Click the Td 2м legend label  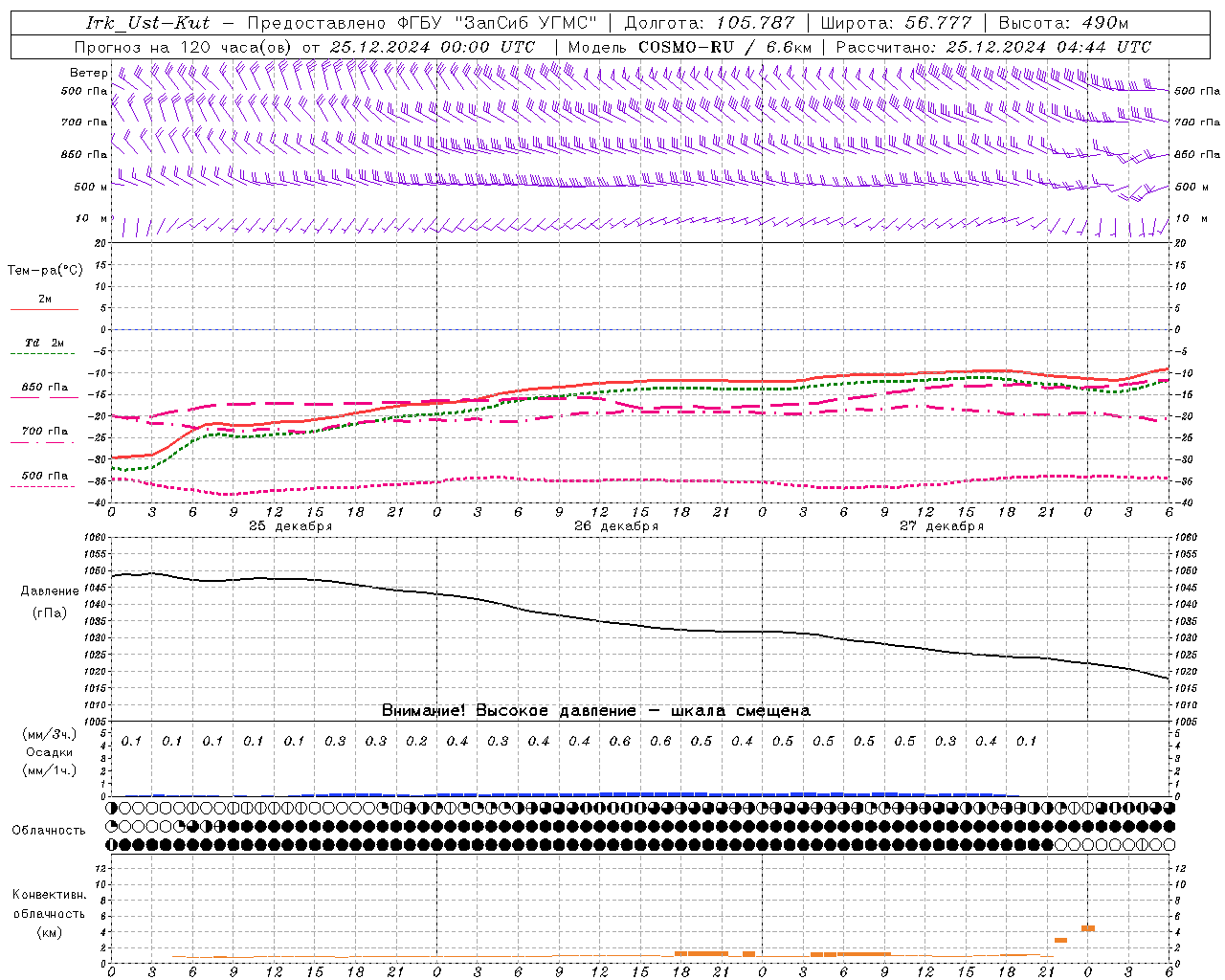pyautogui.click(x=44, y=343)
